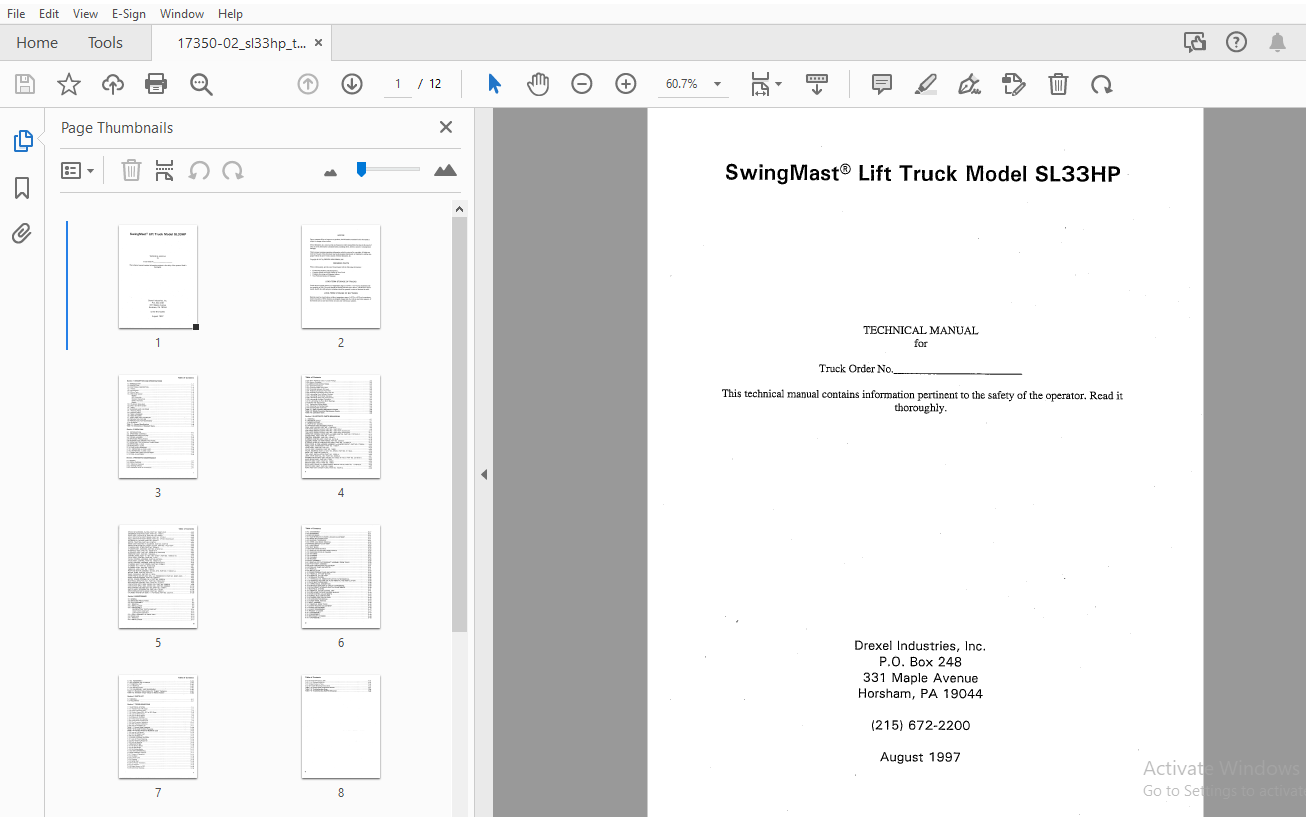Screen dimensions: 1306x817
Task: Open the Sign document pen tool
Action: pos(969,84)
